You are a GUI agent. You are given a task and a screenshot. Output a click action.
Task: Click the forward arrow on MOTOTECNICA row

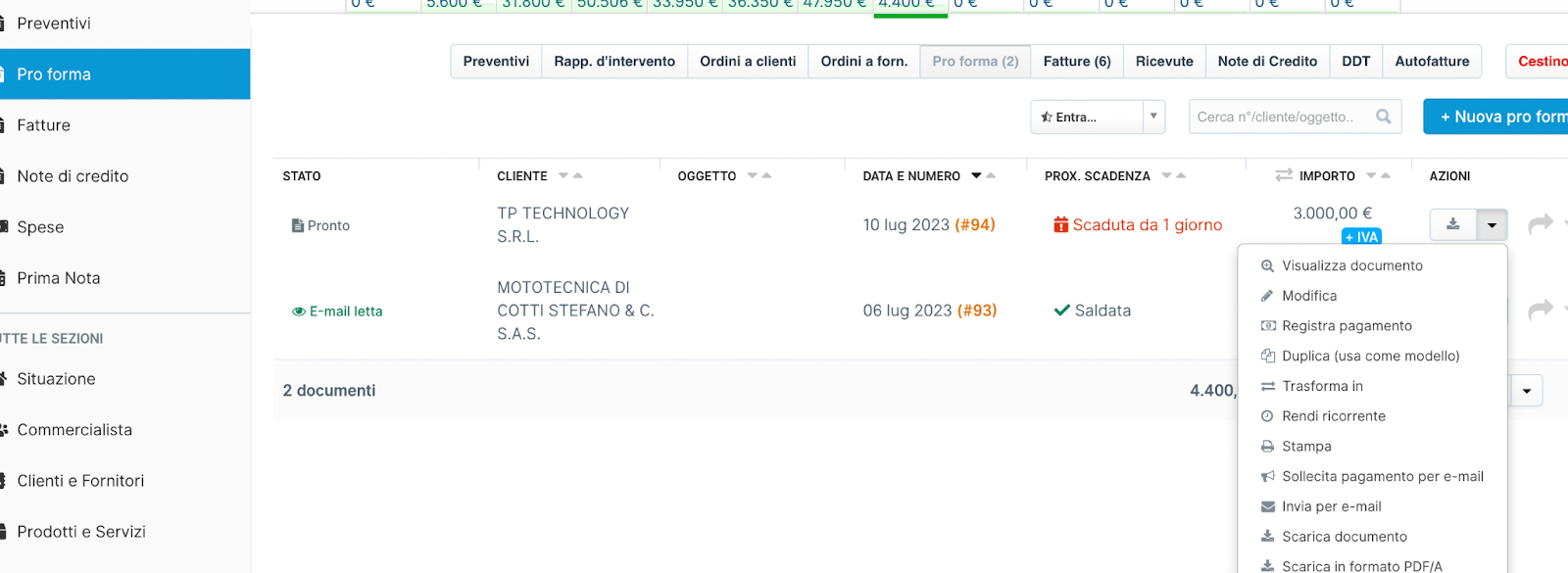[x=1541, y=310]
